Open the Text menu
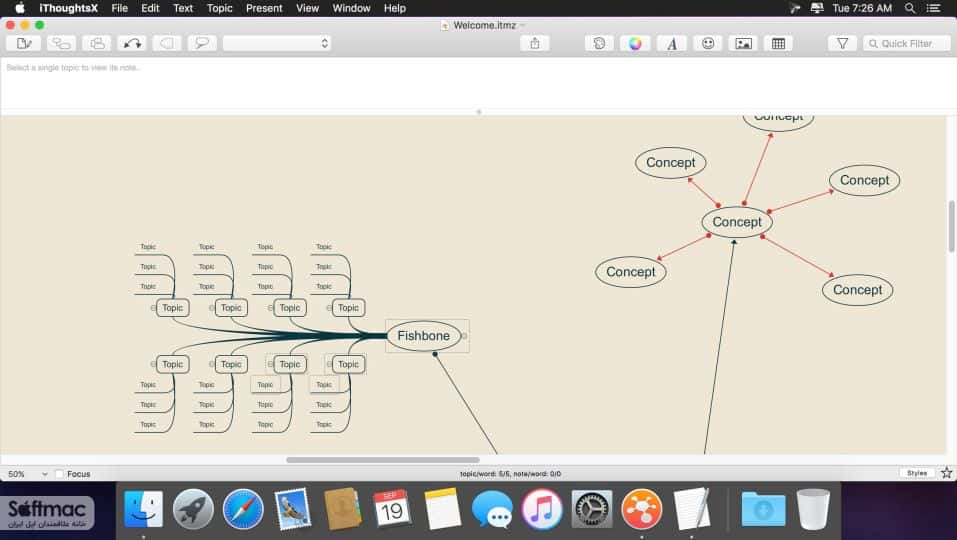This screenshot has width=957, height=540. 182,8
